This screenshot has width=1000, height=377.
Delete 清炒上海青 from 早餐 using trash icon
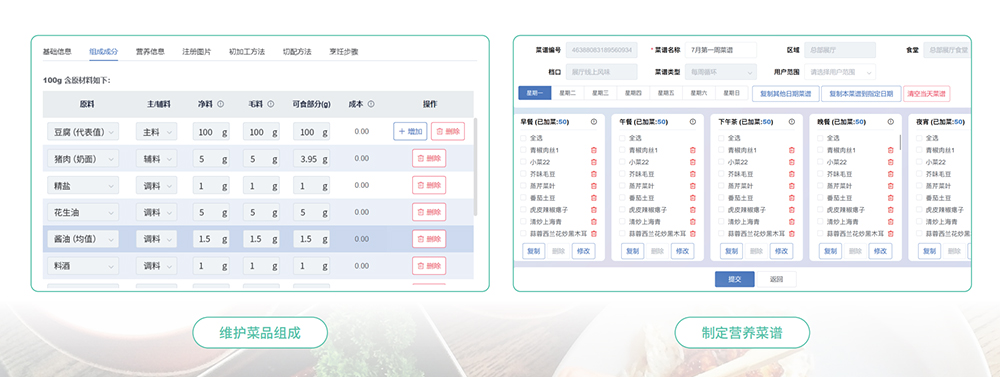pos(594,222)
